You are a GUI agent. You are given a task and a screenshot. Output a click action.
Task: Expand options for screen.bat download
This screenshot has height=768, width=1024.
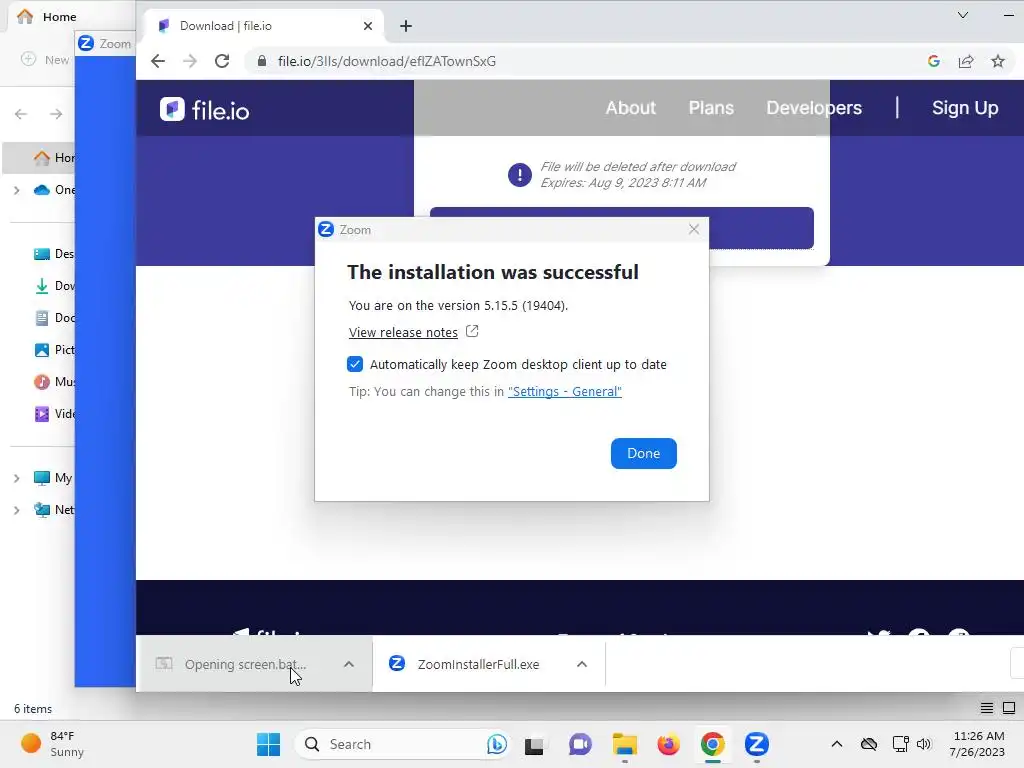349,664
